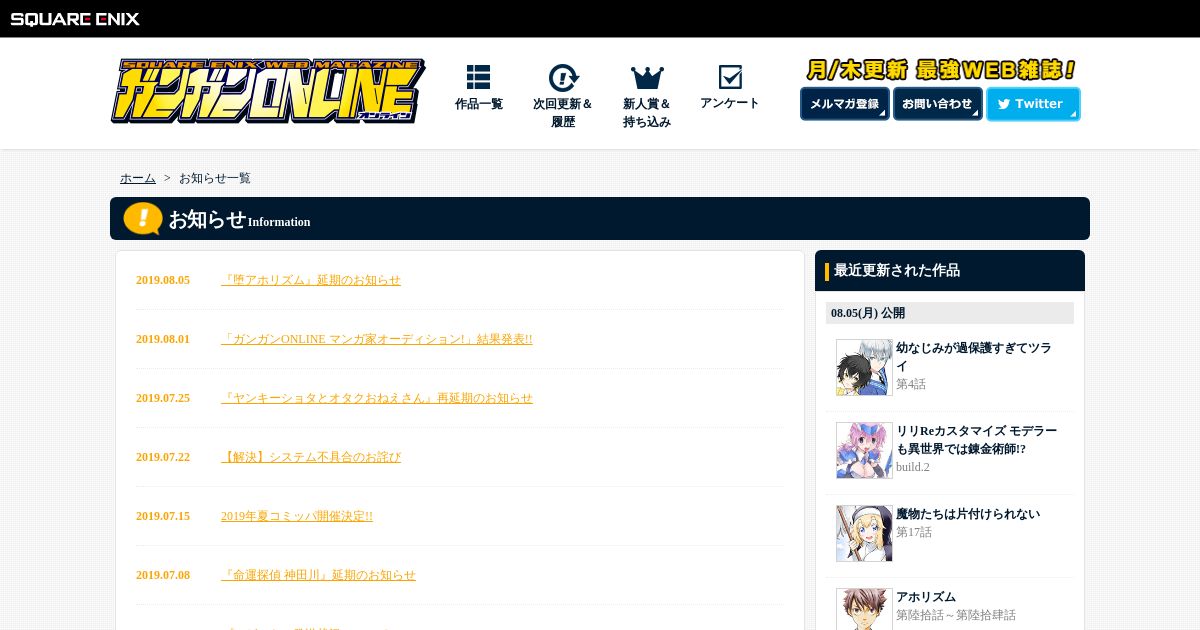Open 『命運探偵 神田川』延期のお知らせ link
The width and height of the screenshot is (1200, 630).
coord(318,575)
